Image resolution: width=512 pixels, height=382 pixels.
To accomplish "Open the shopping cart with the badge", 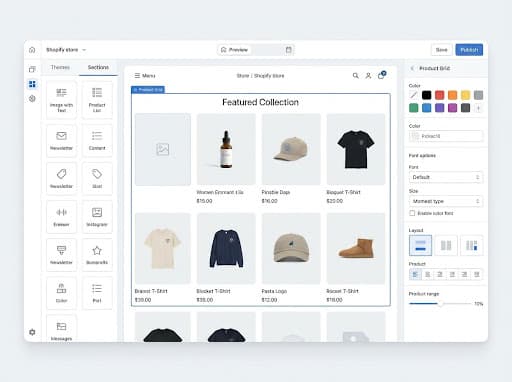I will tap(382, 75).
